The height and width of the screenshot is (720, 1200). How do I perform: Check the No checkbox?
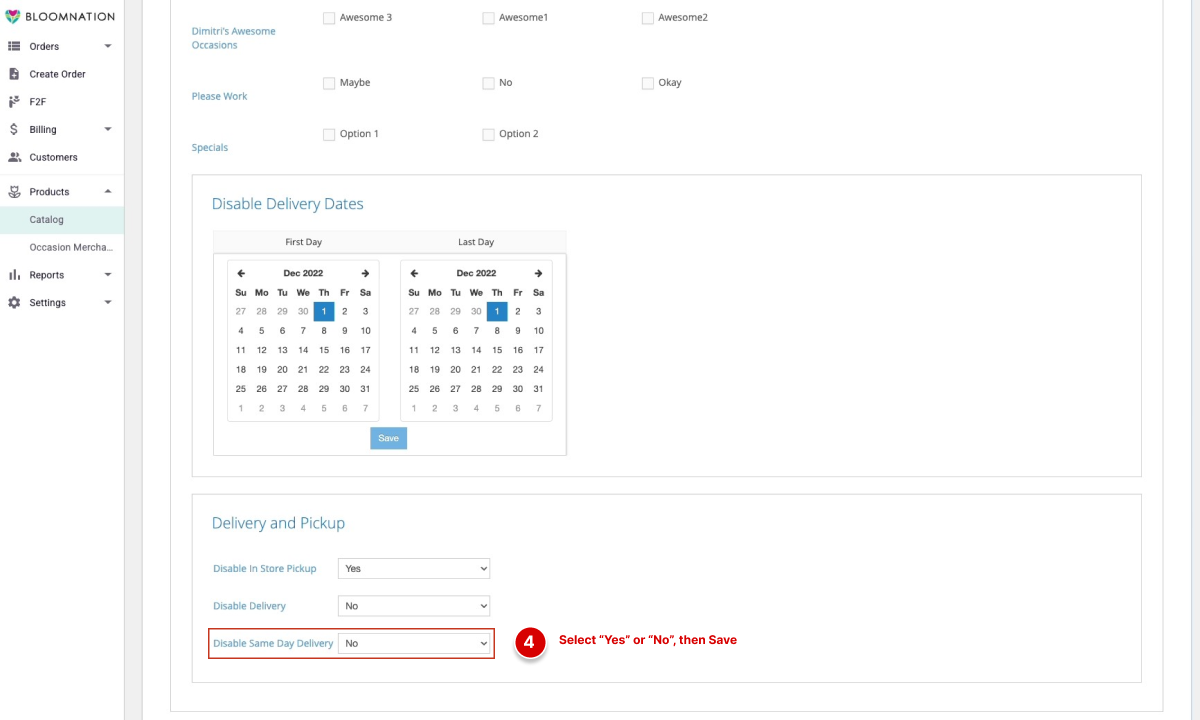488,83
